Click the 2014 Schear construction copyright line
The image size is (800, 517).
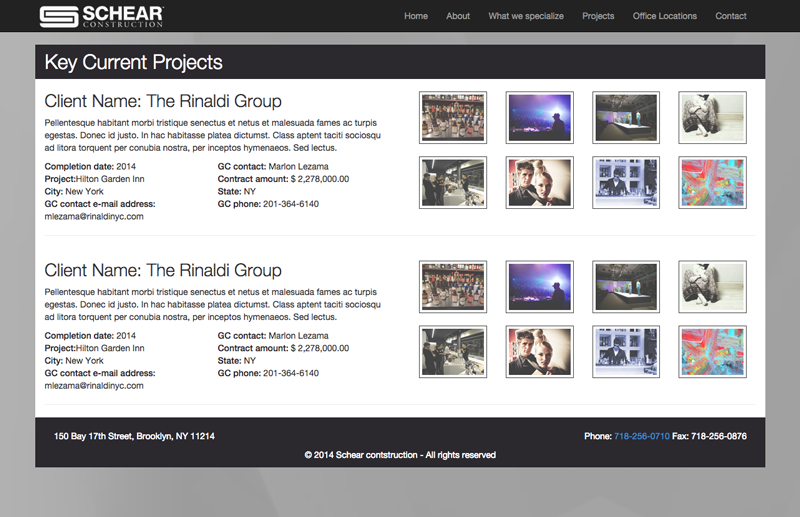point(400,455)
